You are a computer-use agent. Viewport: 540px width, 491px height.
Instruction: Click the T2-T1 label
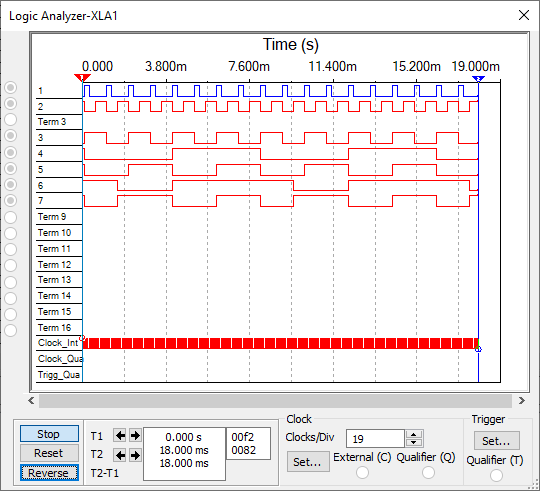[105, 473]
